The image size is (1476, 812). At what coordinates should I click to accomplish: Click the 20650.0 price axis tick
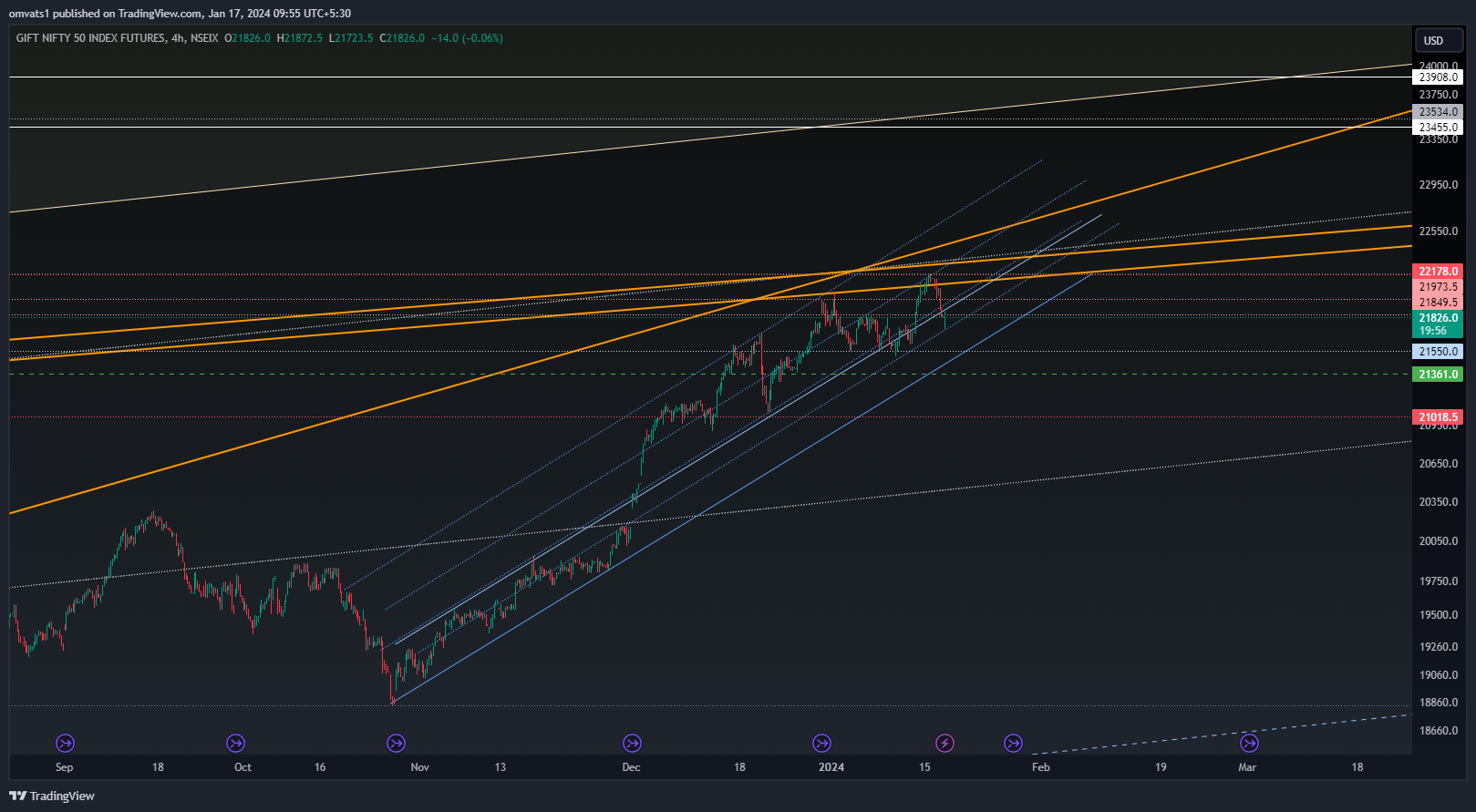click(x=1439, y=464)
